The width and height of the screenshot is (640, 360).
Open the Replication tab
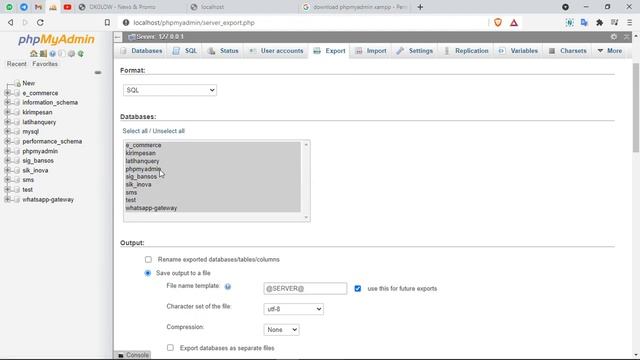[x=466, y=51]
